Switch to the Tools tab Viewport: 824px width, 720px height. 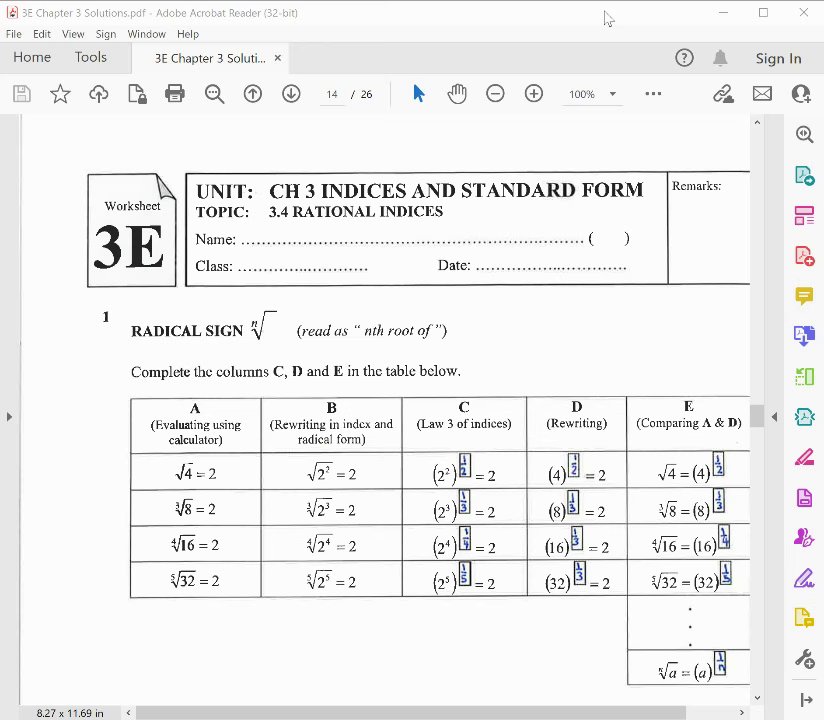point(90,57)
